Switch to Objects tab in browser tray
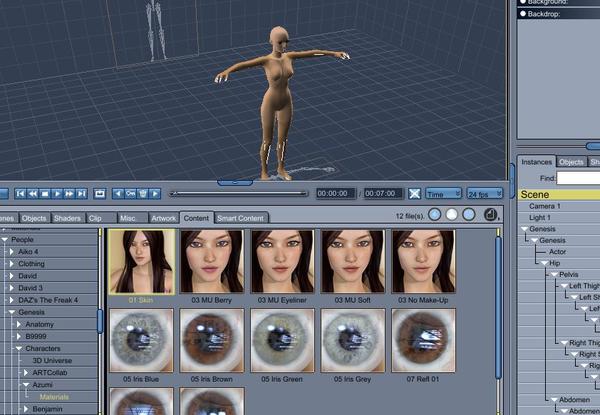The width and height of the screenshot is (600, 415). coord(34,218)
